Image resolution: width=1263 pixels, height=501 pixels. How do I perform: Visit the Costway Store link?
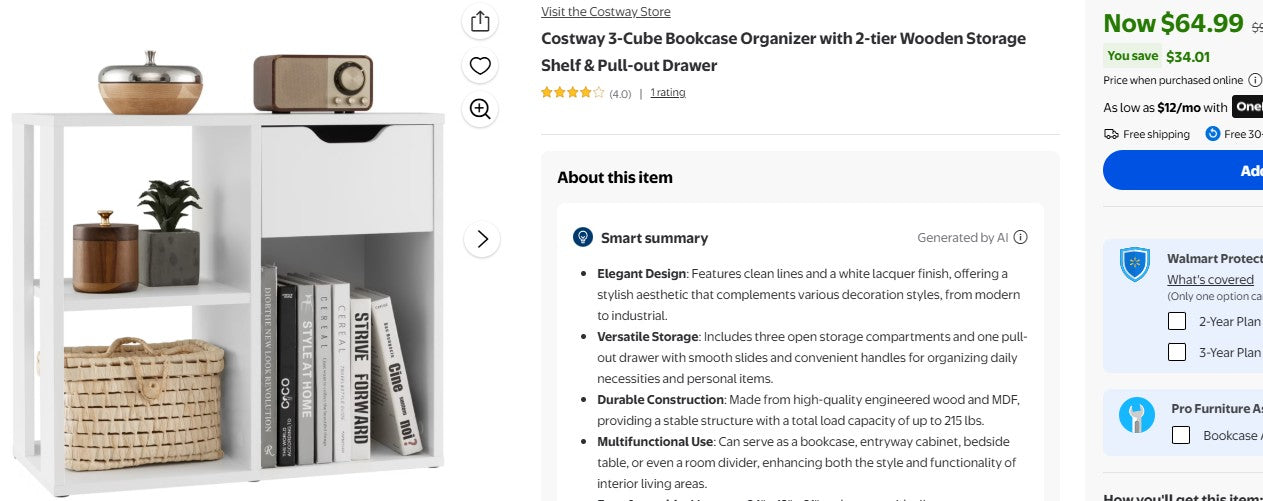[605, 12]
